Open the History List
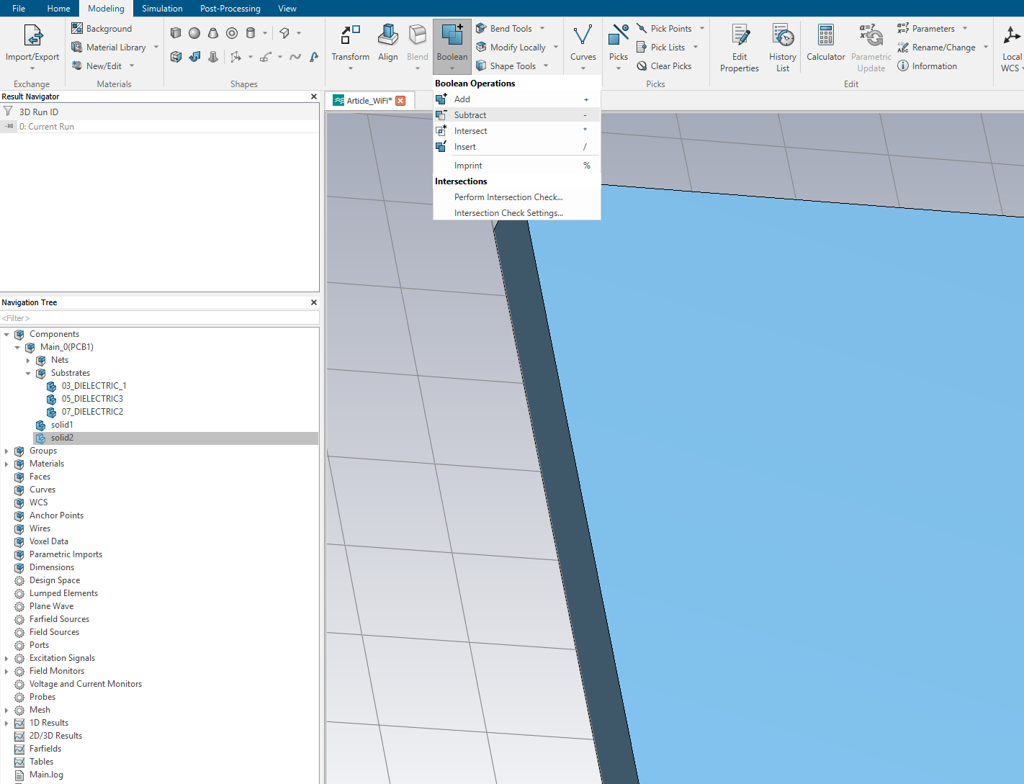The width and height of the screenshot is (1024, 784). [782, 47]
